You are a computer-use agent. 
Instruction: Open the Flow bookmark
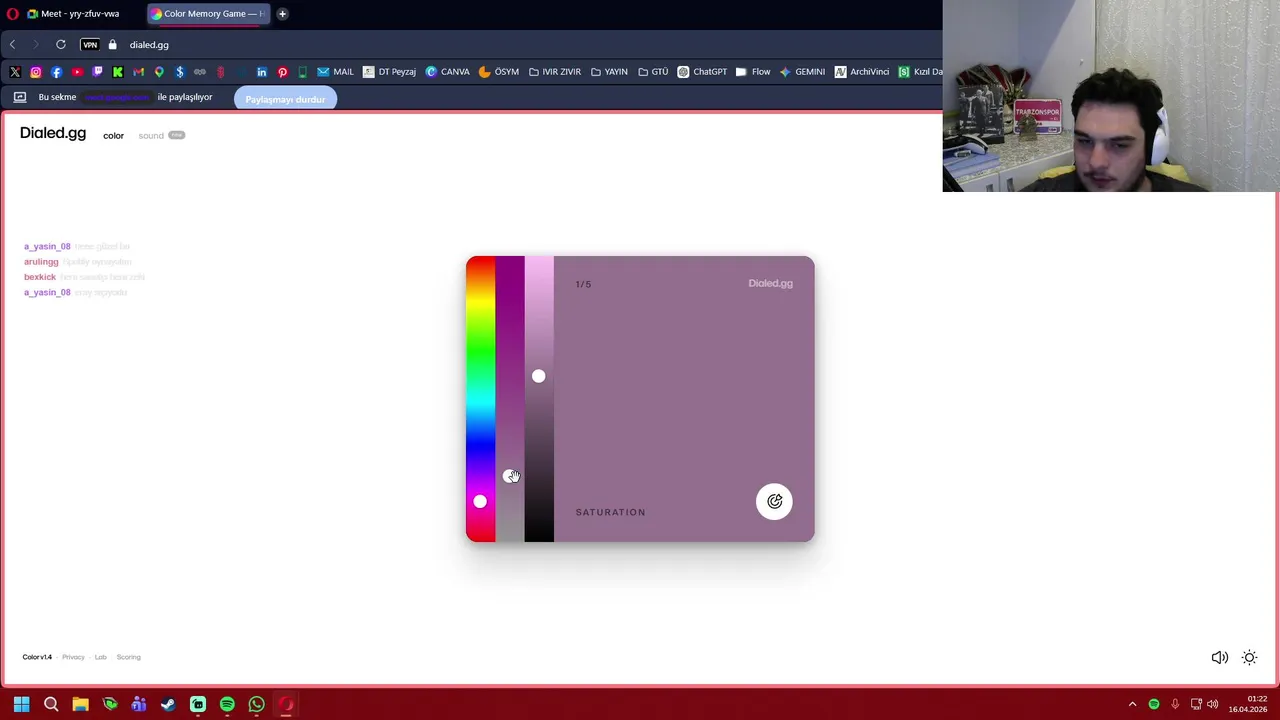coord(753,72)
